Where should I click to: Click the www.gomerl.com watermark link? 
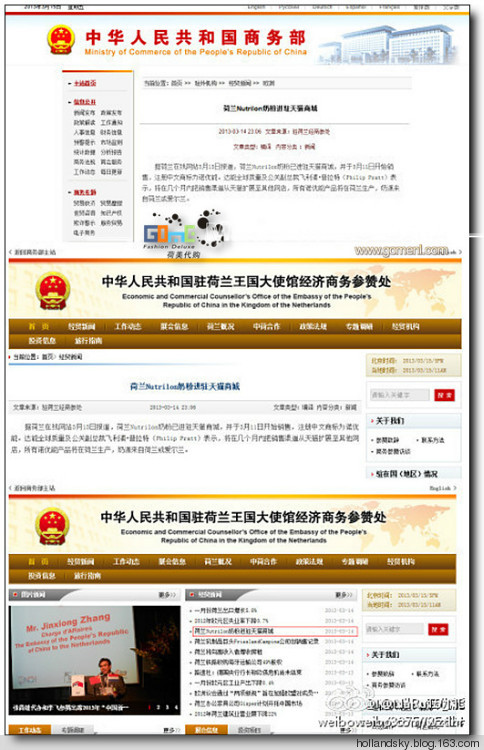(x=402, y=250)
